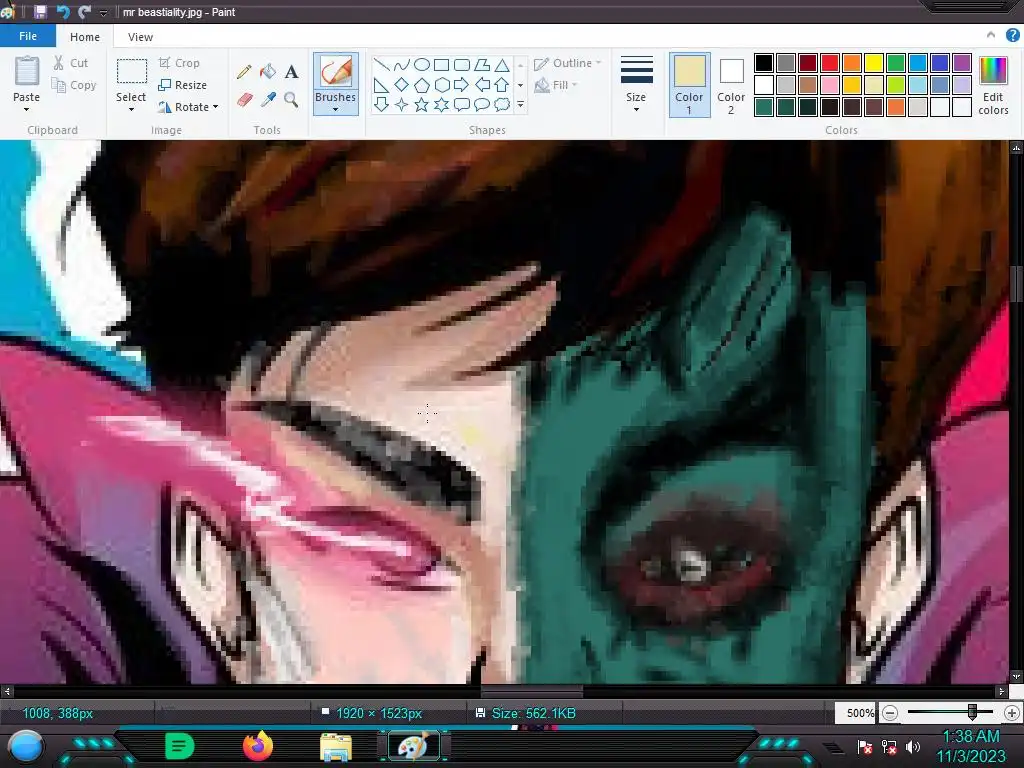Select the Pencil tool
This screenshot has width=1024, height=768.
point(244,71)
